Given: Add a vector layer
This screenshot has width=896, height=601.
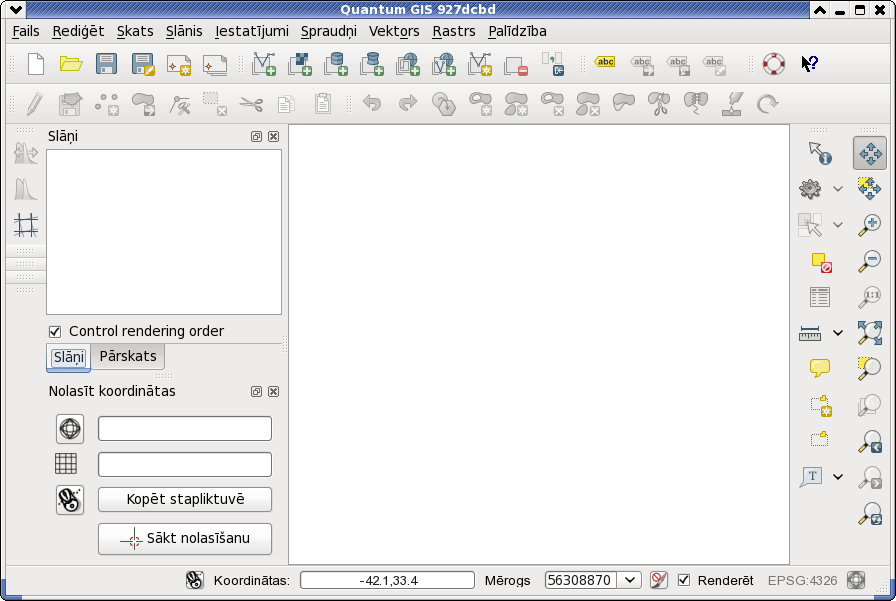Looking at the screenshot, I should [264, 64].
